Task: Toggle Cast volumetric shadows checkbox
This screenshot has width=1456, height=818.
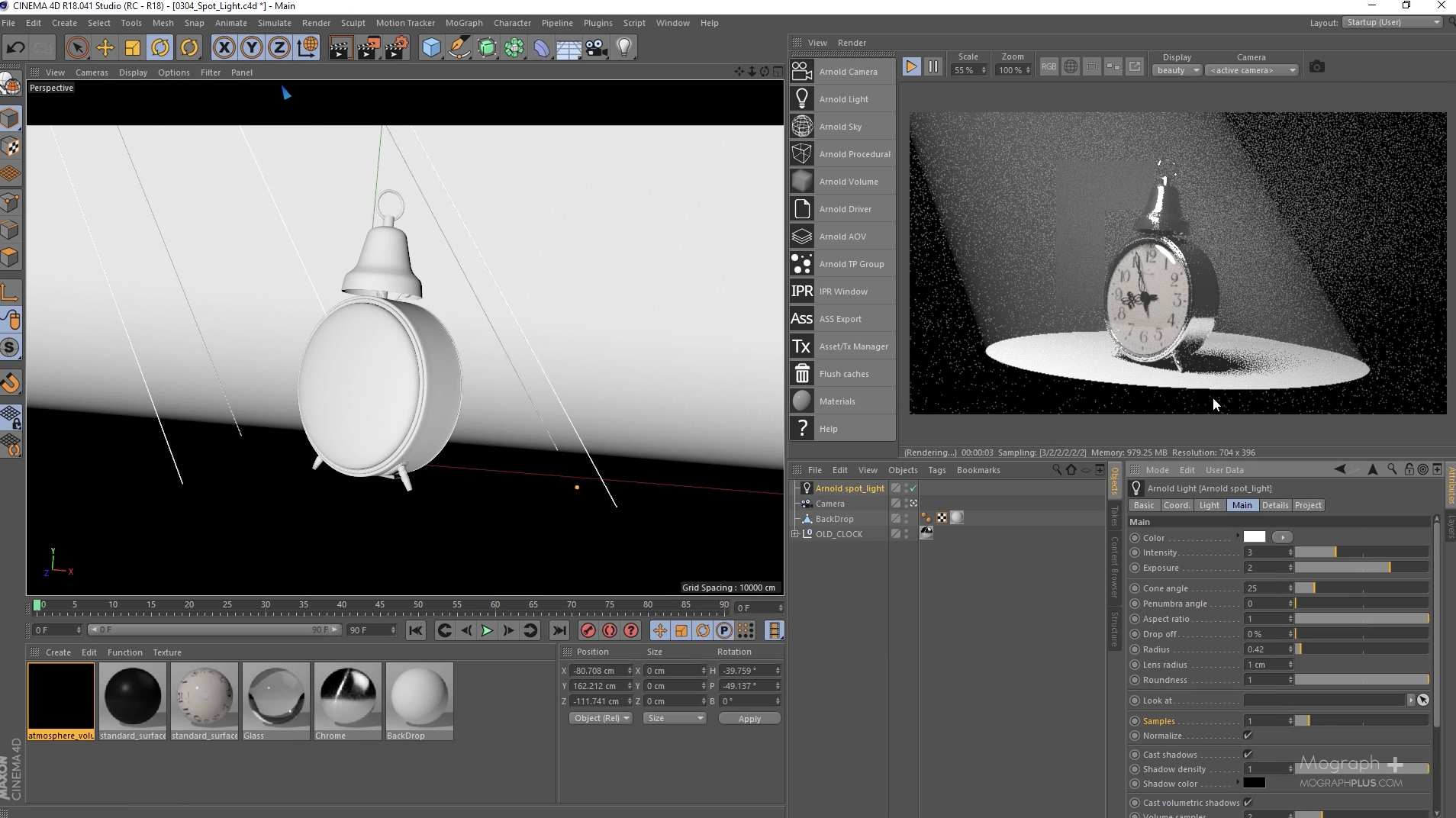Action: click(x=1248, y=803)
